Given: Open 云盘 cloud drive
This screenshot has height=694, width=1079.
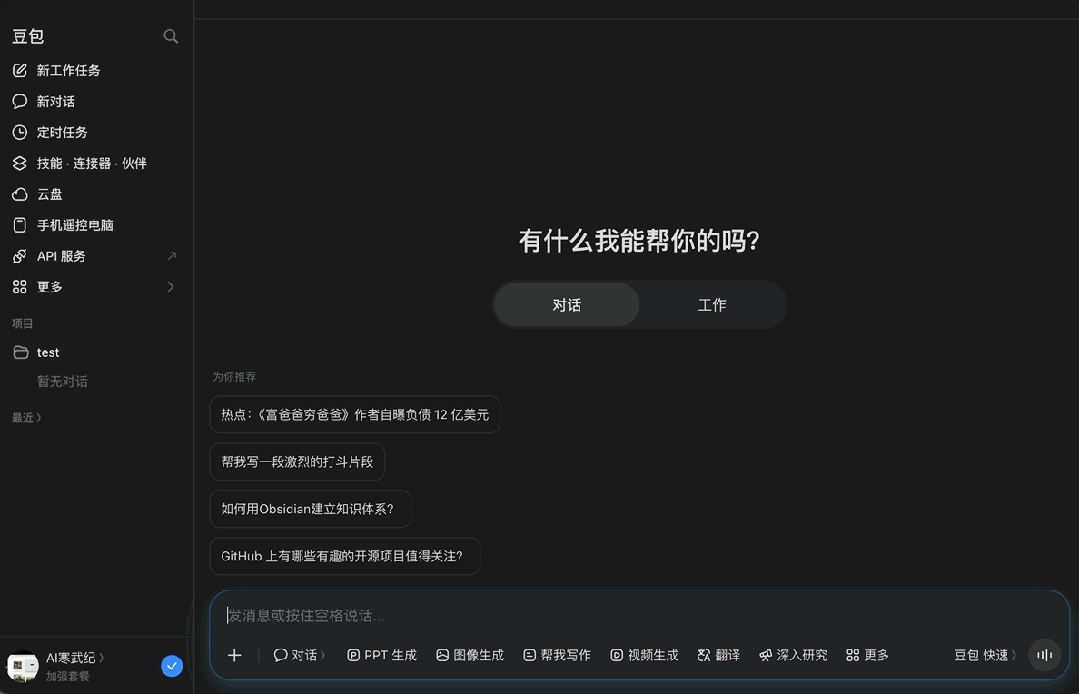Looking at the screenshot, I should 38,194.
